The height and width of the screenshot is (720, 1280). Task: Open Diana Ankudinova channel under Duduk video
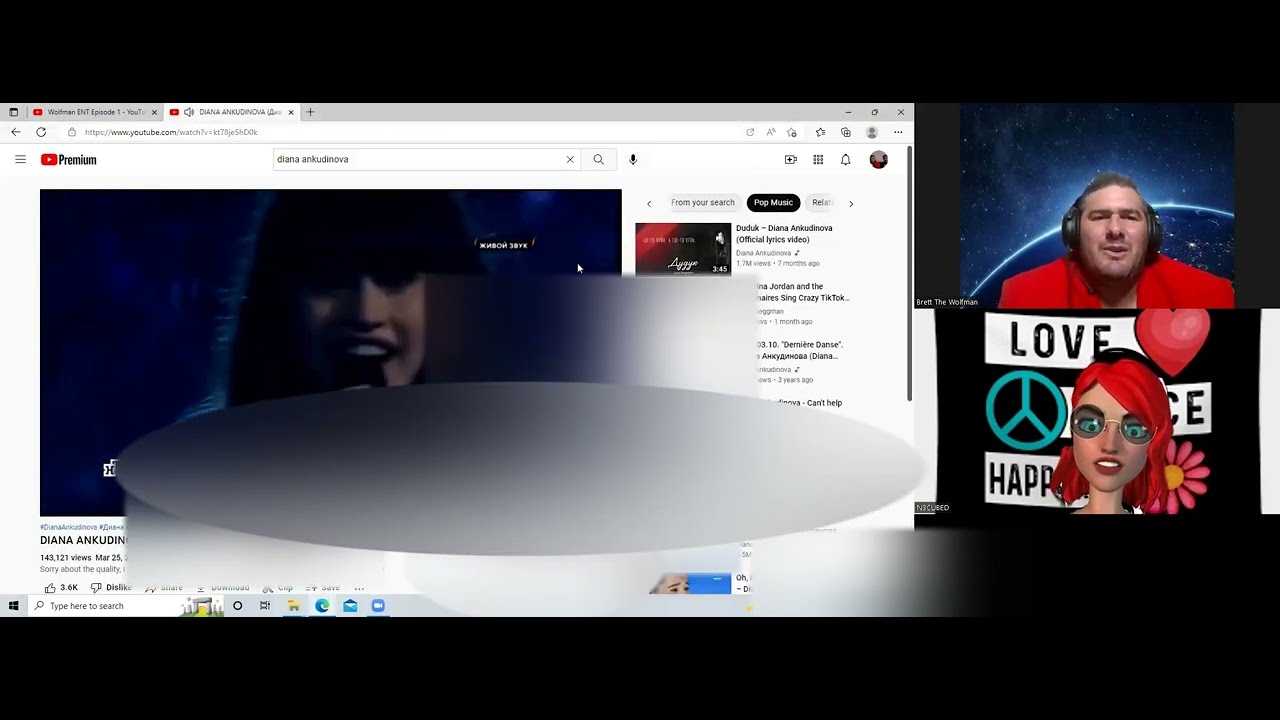(x=764, y=253)
